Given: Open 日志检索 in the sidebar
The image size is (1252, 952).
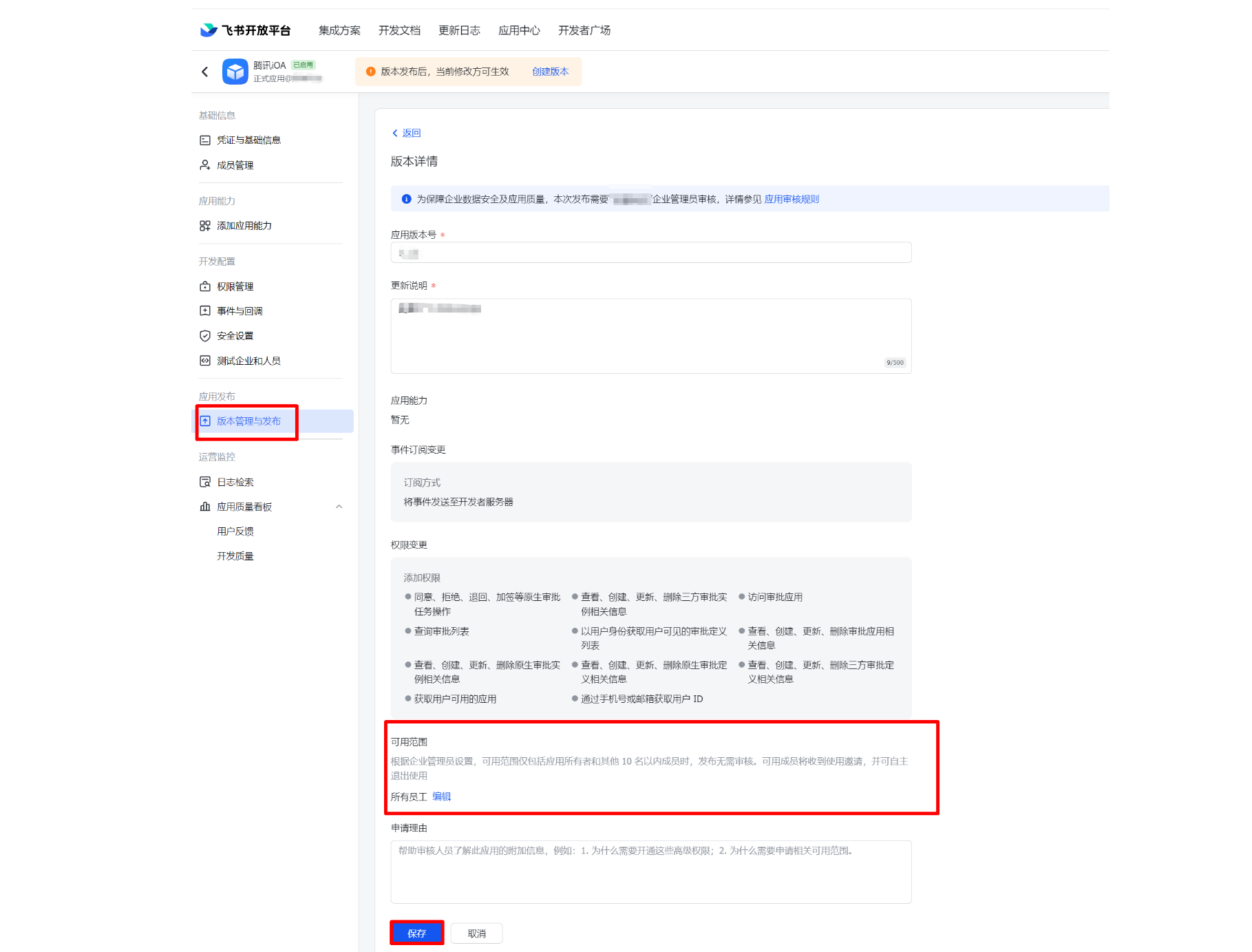Looking at the screenshot, I should [x=235, y=482].
